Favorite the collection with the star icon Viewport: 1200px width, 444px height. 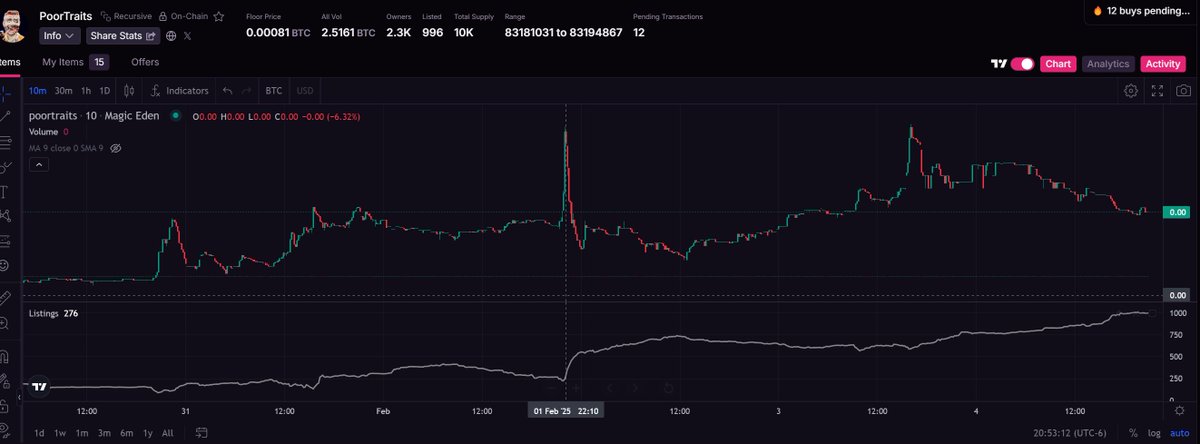tap(219, 17)
